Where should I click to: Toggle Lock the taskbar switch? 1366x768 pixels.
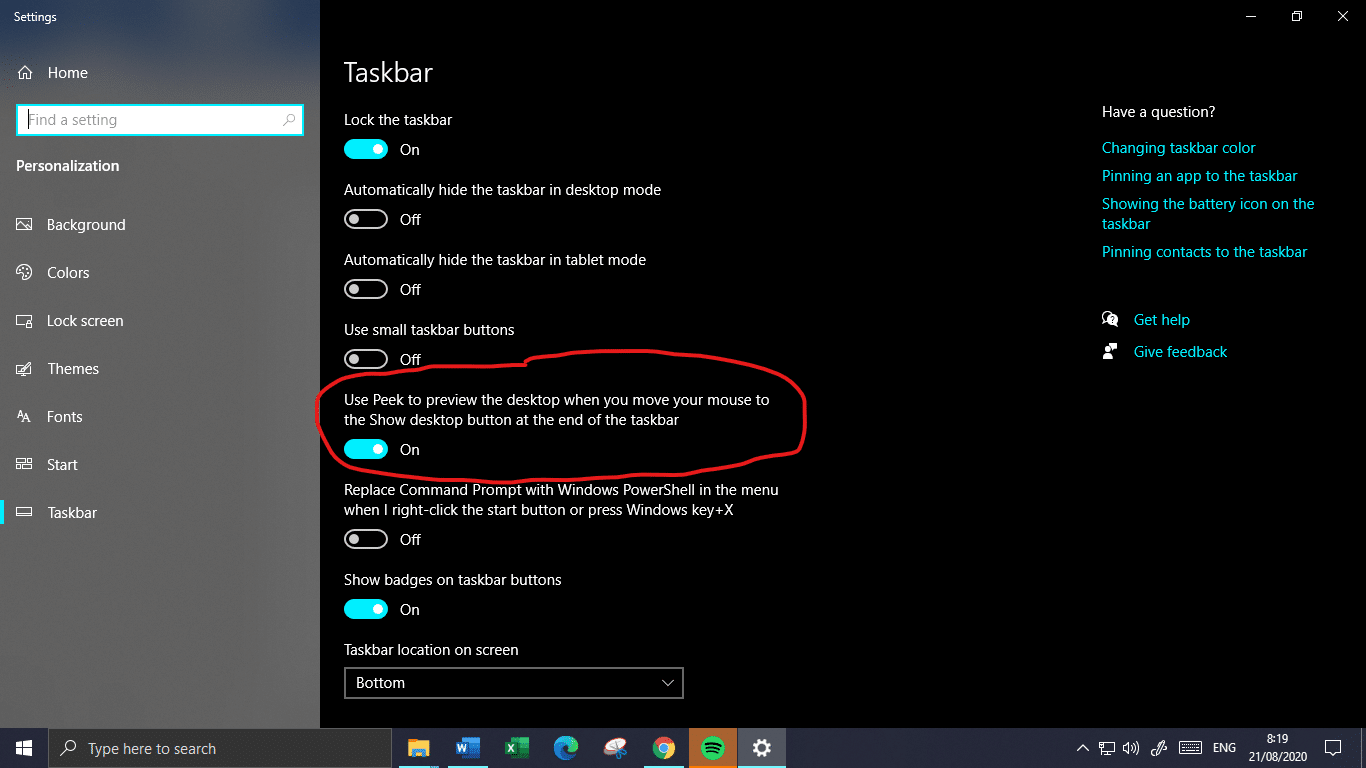point(366,149)
